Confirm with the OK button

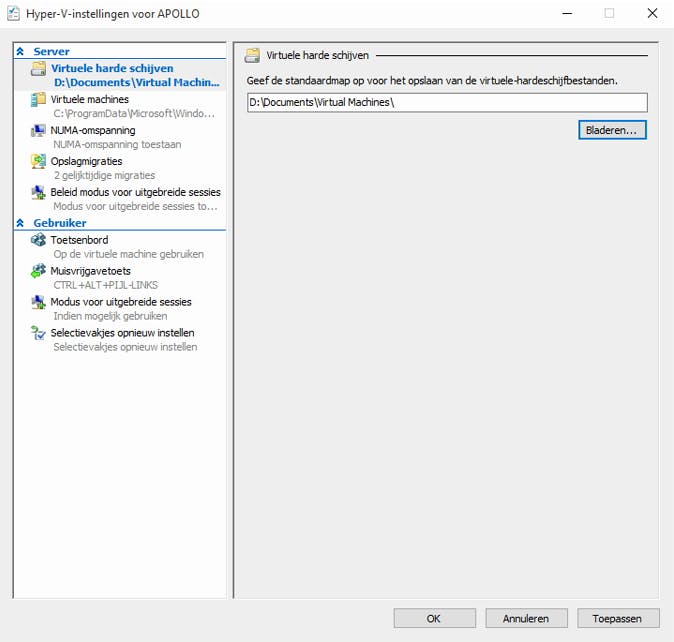[x=435, y=618]
